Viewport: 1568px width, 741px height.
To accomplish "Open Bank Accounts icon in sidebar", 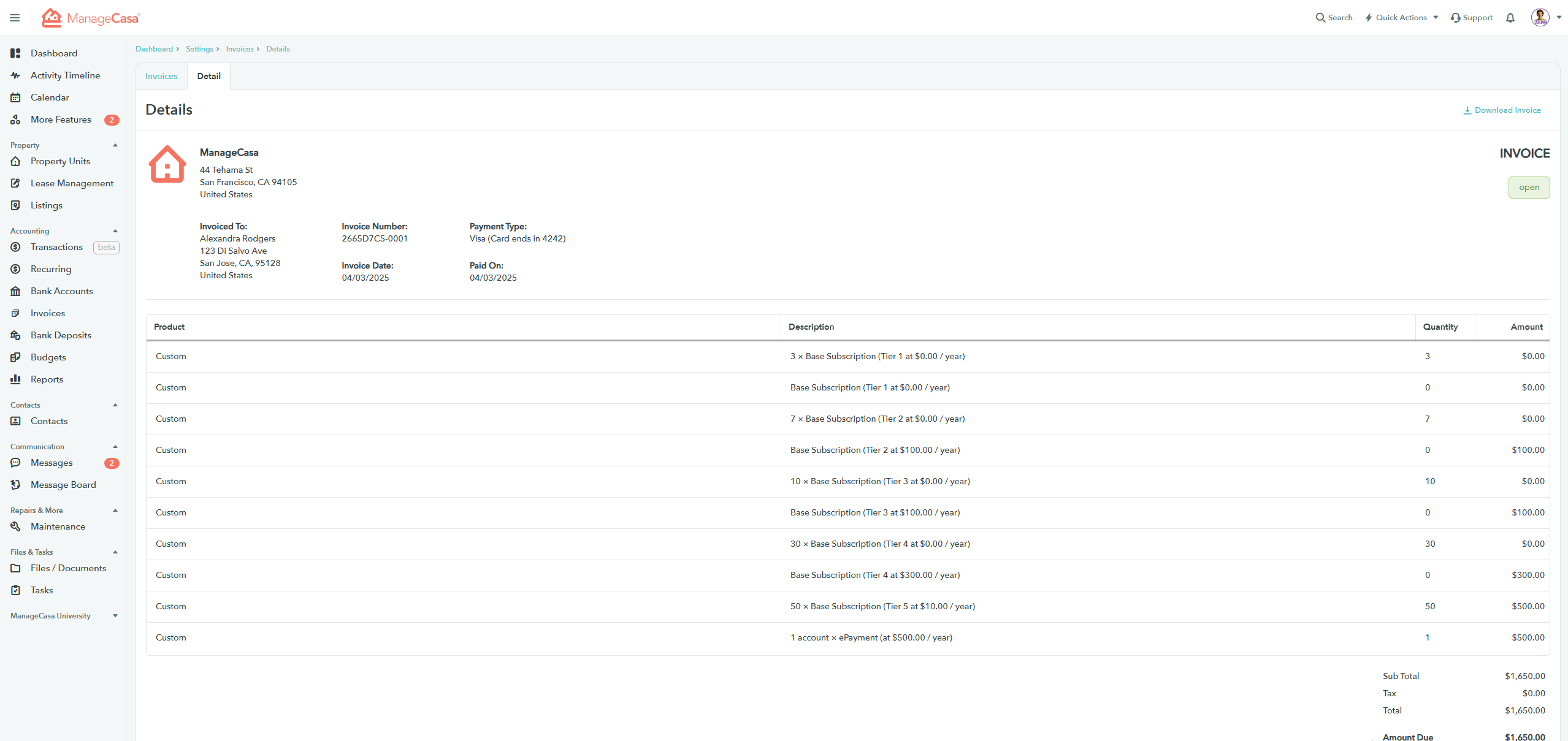I will point(16,291).
